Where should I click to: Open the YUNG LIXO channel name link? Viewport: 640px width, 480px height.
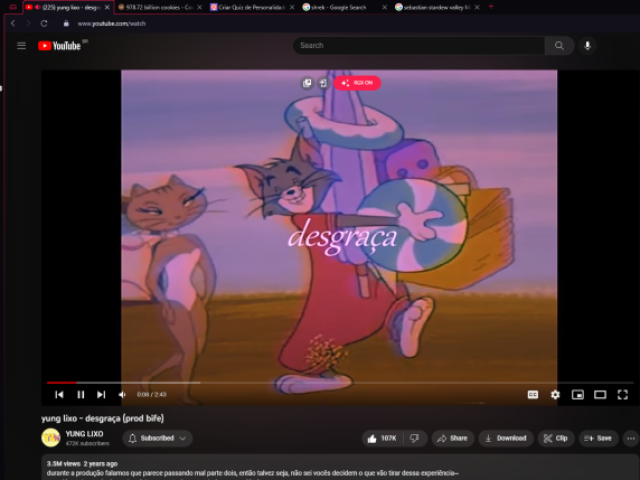84,434
